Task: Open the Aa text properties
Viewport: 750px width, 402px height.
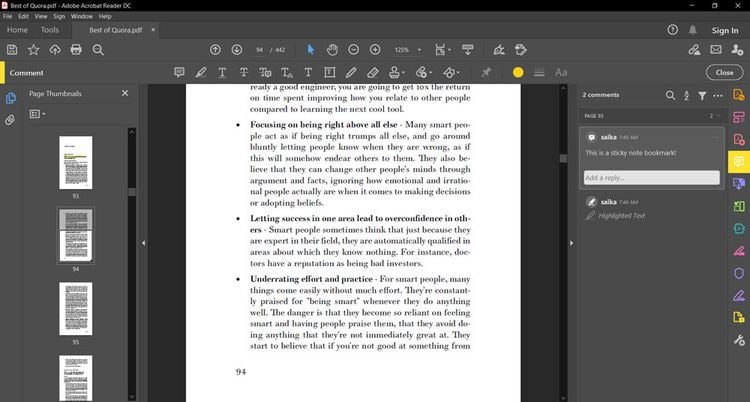Action: click(x=561, y=72)
